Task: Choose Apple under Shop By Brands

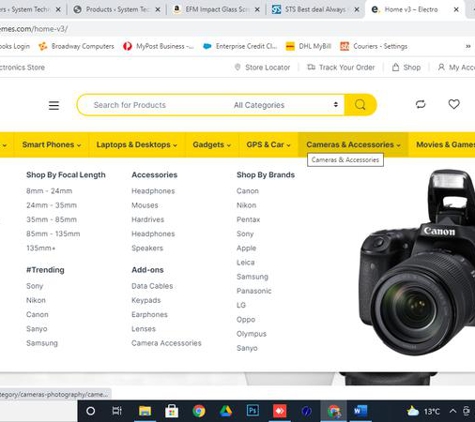Action: (246, 248)
